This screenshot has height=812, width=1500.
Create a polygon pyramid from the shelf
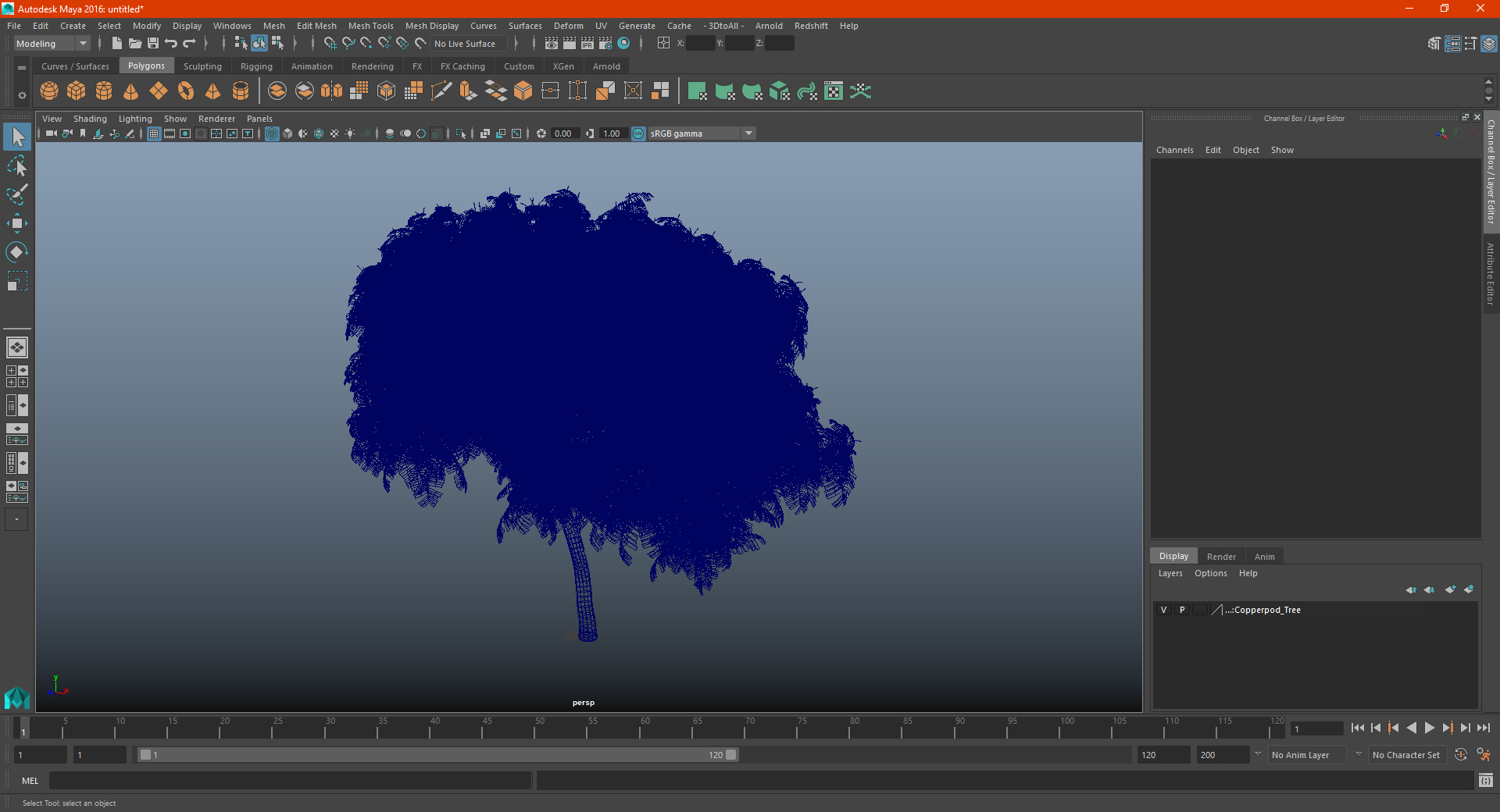[x=213, y=91]
